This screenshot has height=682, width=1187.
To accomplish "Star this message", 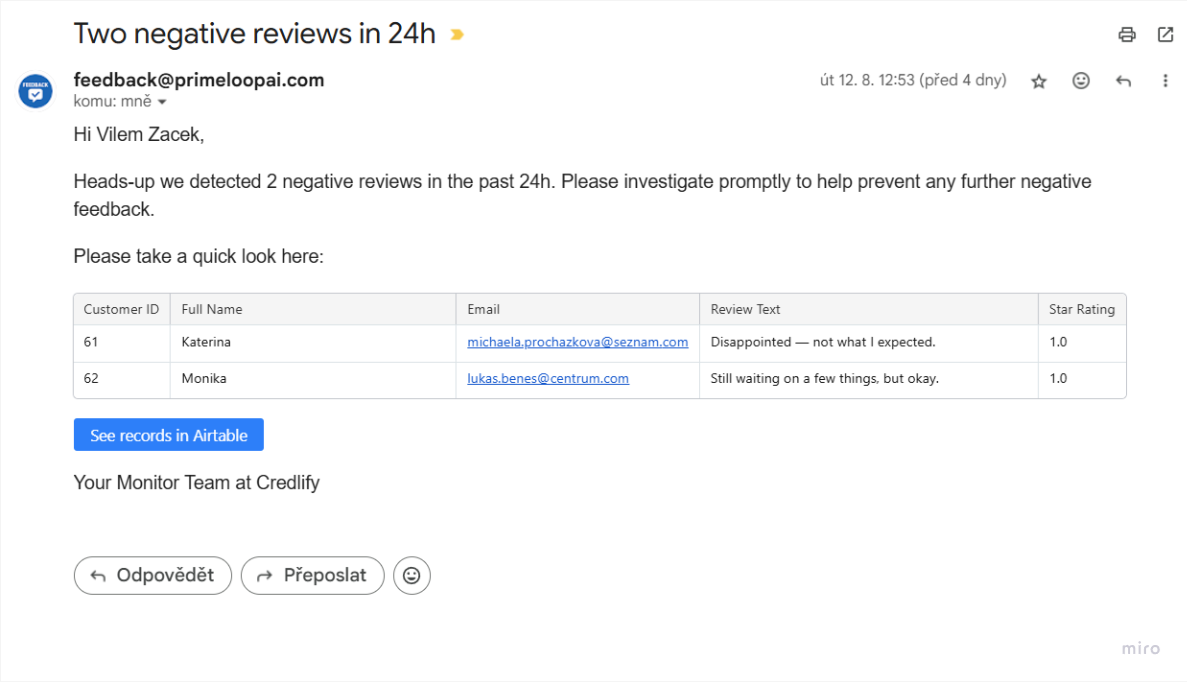I will (x=1039, y=81).
